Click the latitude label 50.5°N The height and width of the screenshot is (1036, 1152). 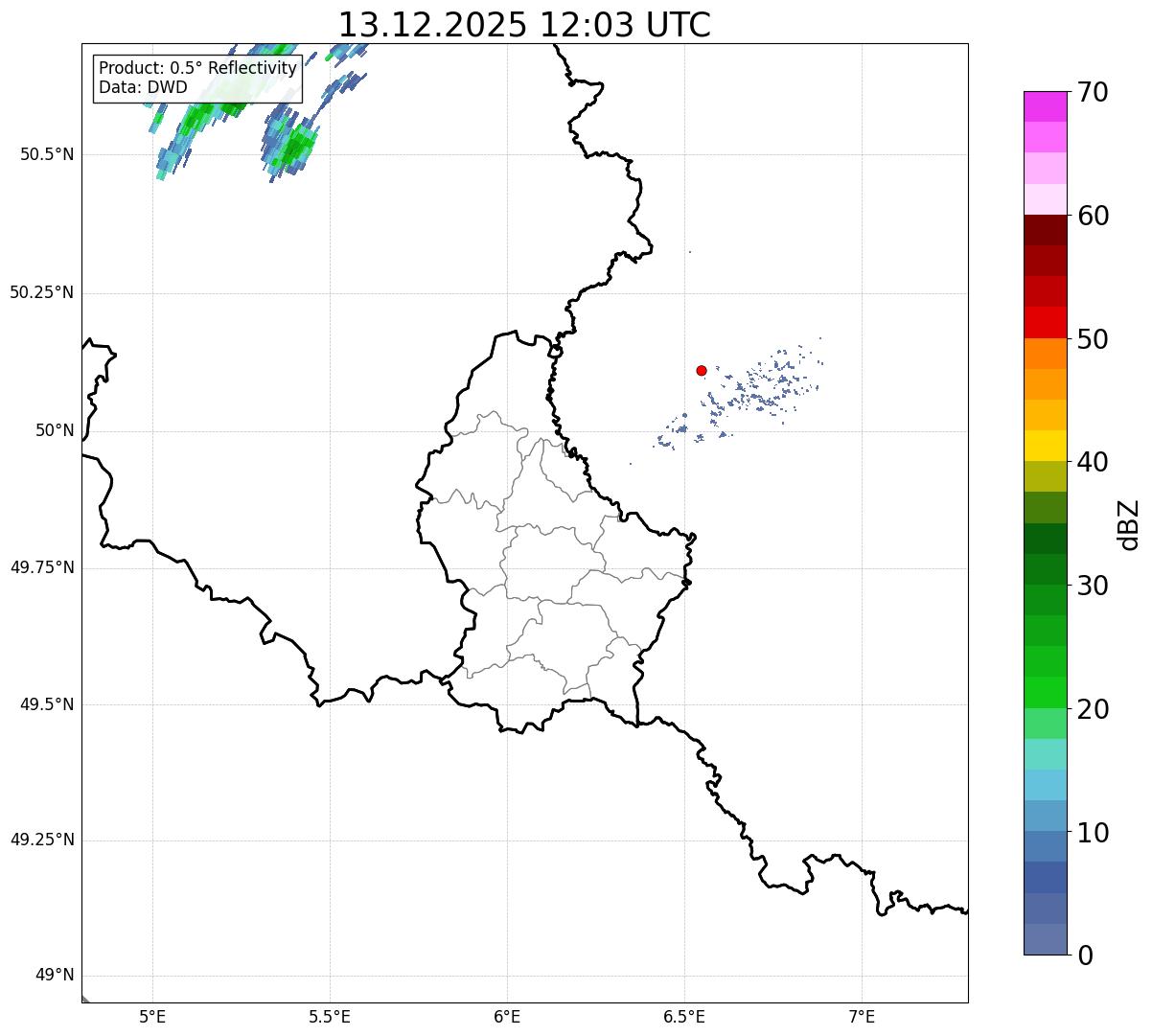point(47,154)
